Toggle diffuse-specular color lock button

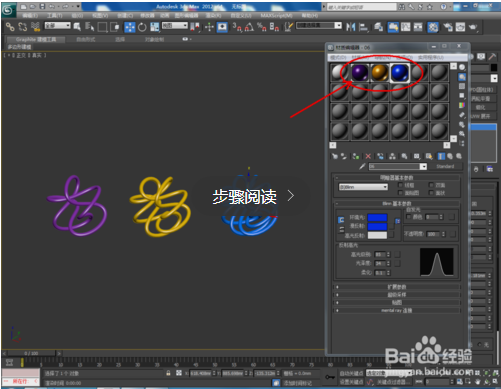pos(341,229)
